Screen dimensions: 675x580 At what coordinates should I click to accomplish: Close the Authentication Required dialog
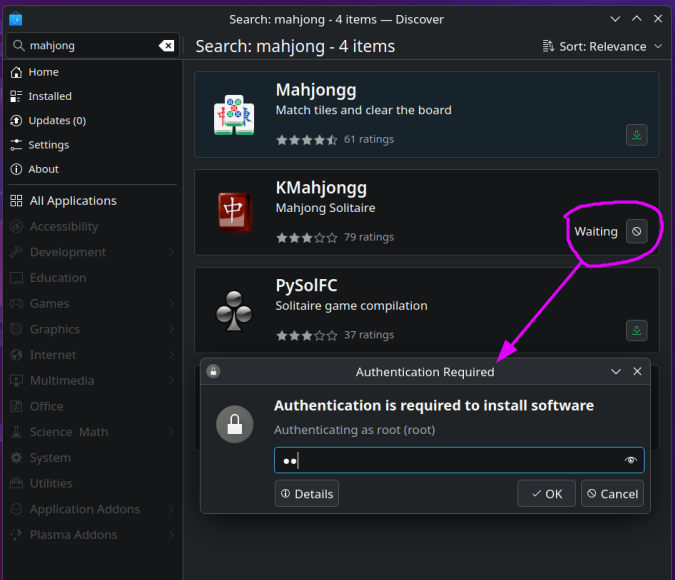[x=637, y=371]
